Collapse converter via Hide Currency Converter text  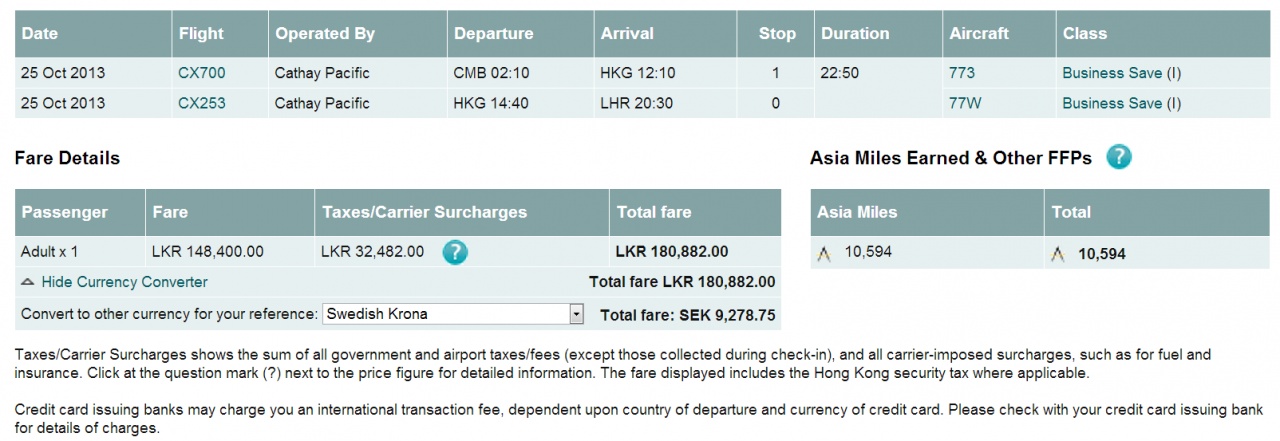pos(124,283)
